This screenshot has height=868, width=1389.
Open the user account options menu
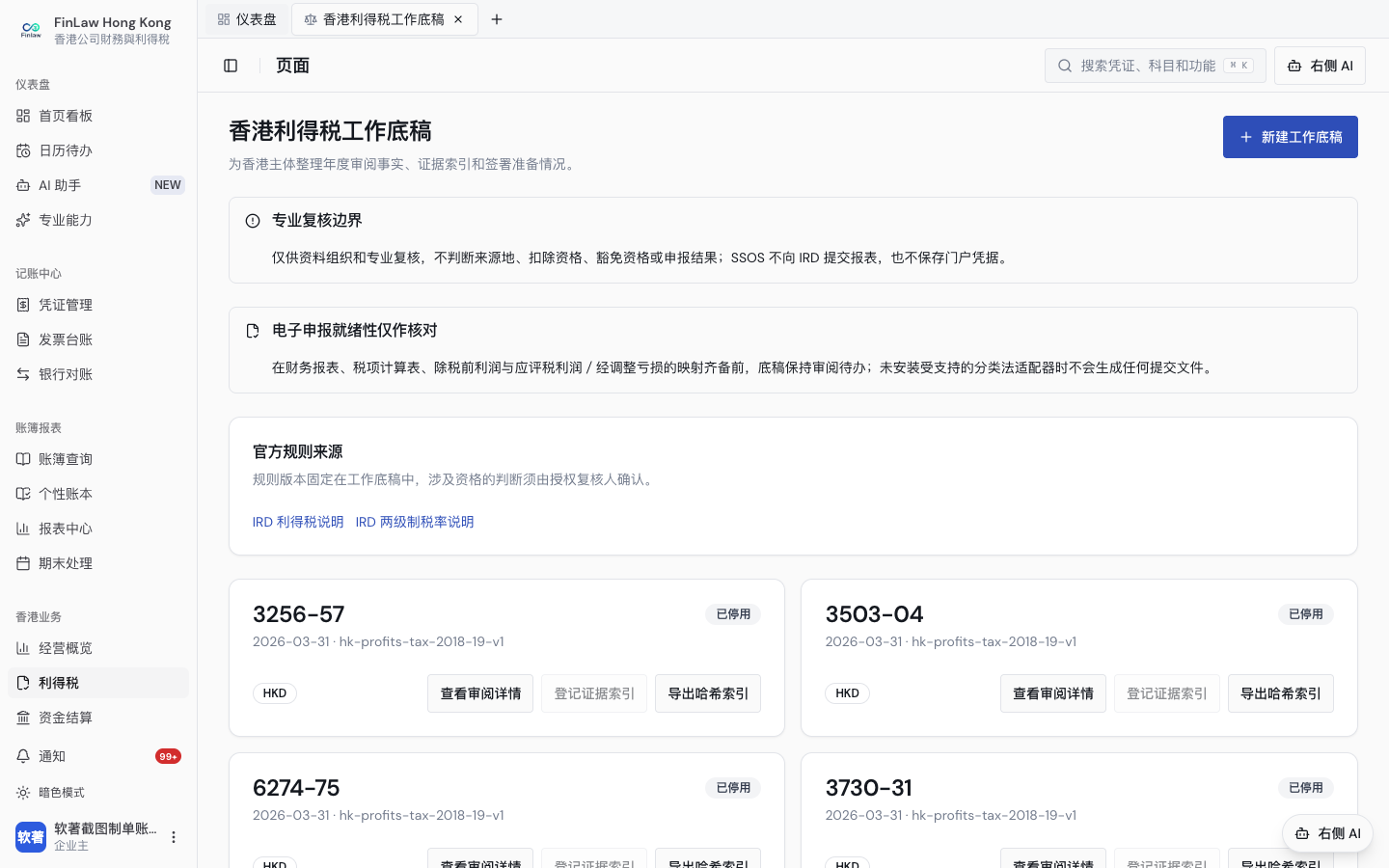tap(174, 837)
